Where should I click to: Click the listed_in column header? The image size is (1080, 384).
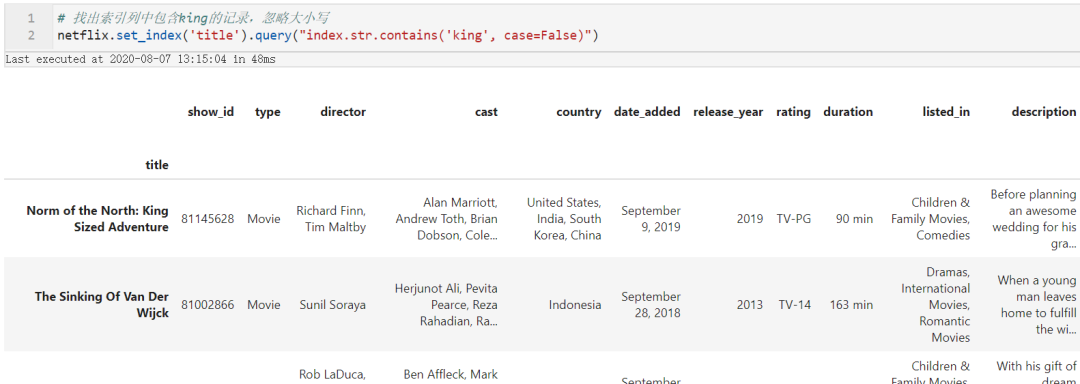pos(946,111)
